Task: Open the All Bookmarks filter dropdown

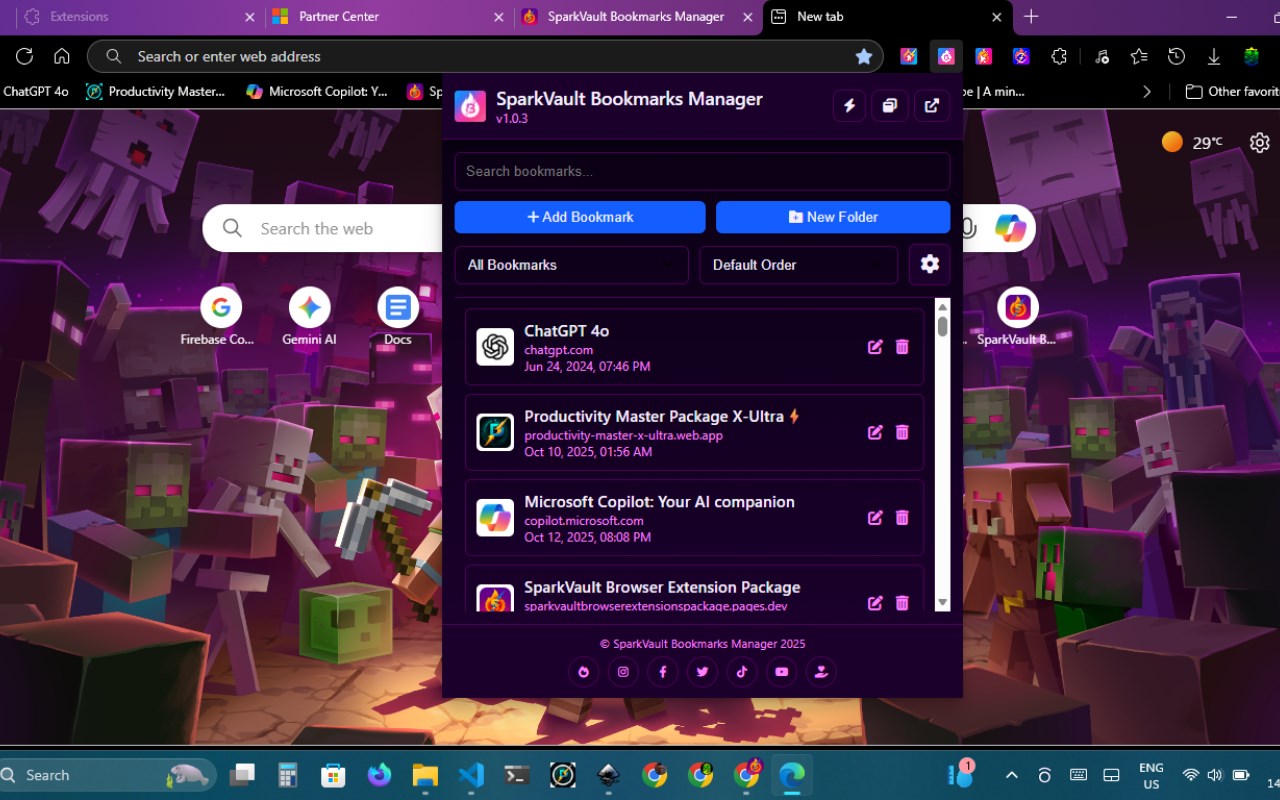Action: [572, 265]
